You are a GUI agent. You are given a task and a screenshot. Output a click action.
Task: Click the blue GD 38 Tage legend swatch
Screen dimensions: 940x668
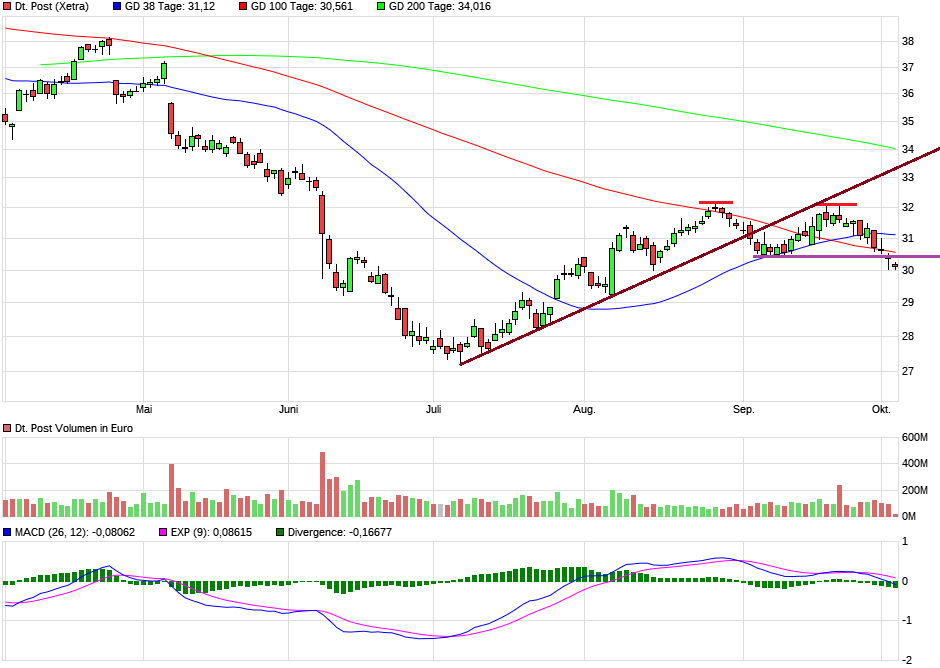tap(117, 7)
